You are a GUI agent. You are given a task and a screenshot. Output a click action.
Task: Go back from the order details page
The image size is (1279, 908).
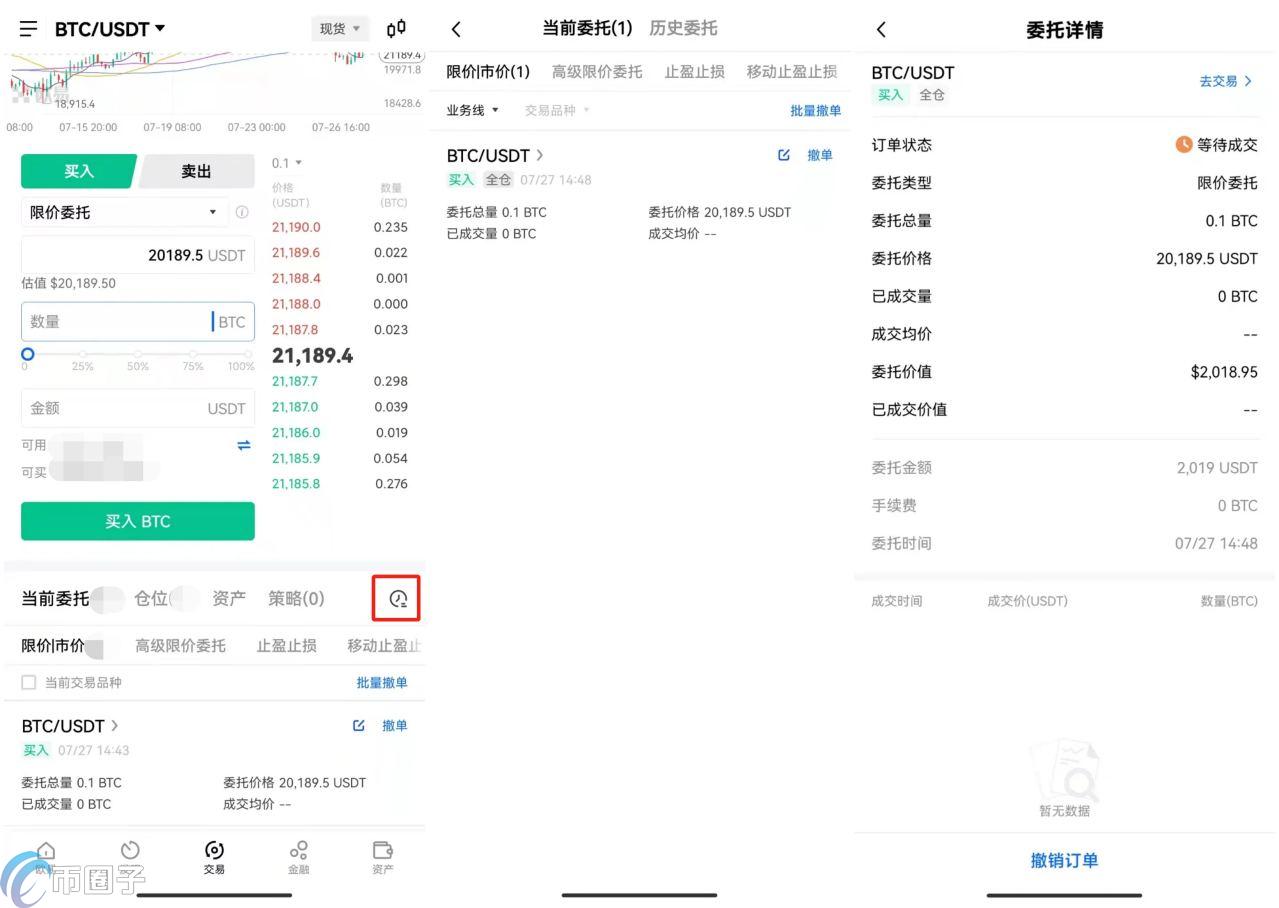point(881,30)
